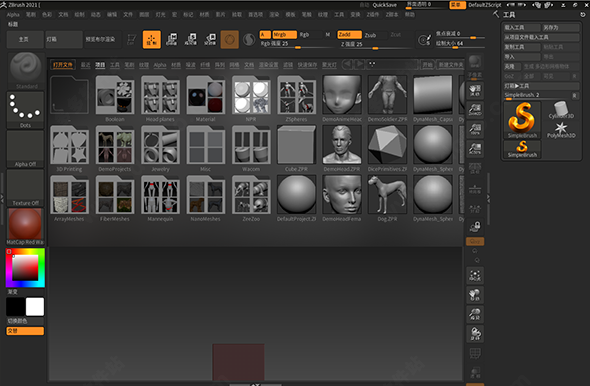Click the dock icon beside 工具 panel title
The width and height of the screenshot is (590, 386).
pos(582,15)
